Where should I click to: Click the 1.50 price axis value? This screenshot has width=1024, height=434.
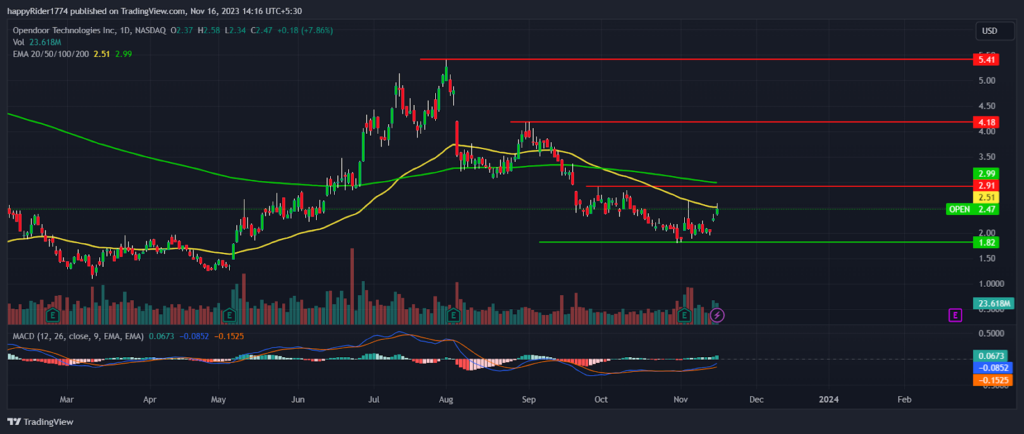(986, 258)
